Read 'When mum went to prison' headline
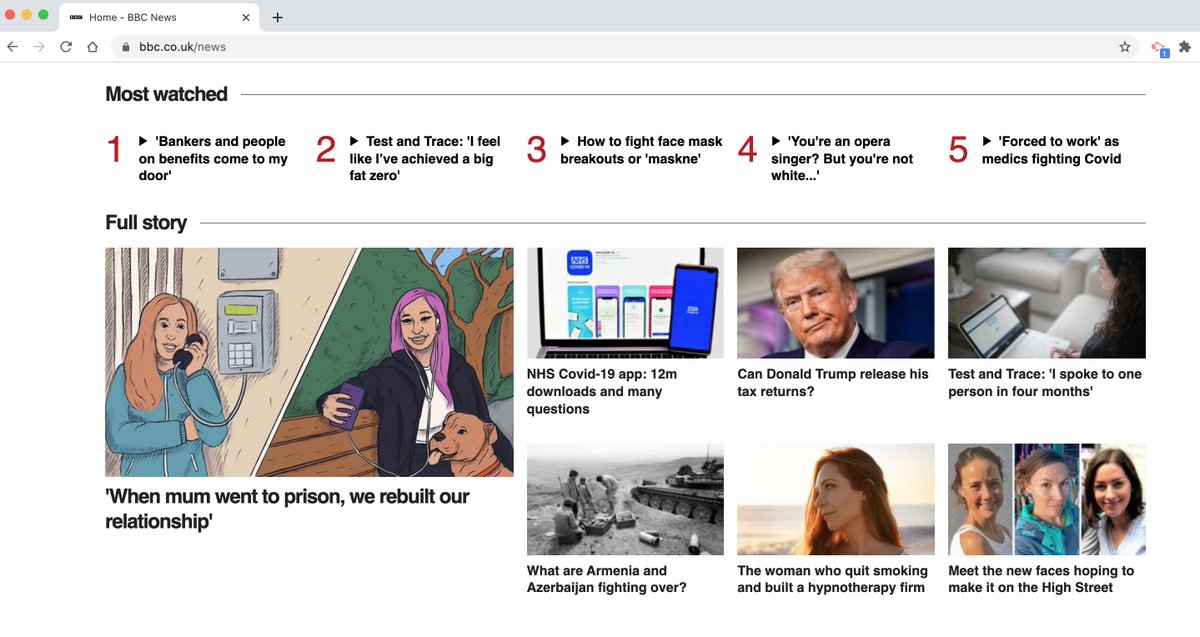This screenshot has height=637, width=1200. [287, 508]
